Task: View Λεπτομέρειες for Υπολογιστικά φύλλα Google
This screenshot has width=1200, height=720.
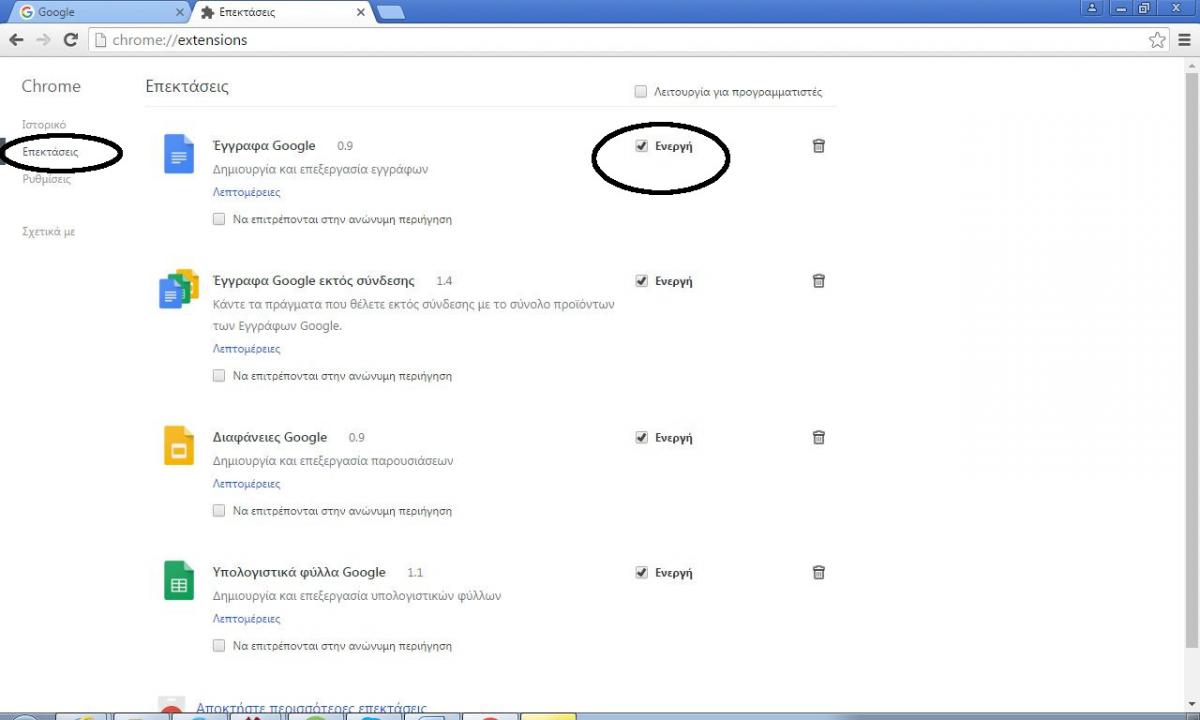Action: click(246, 619)
